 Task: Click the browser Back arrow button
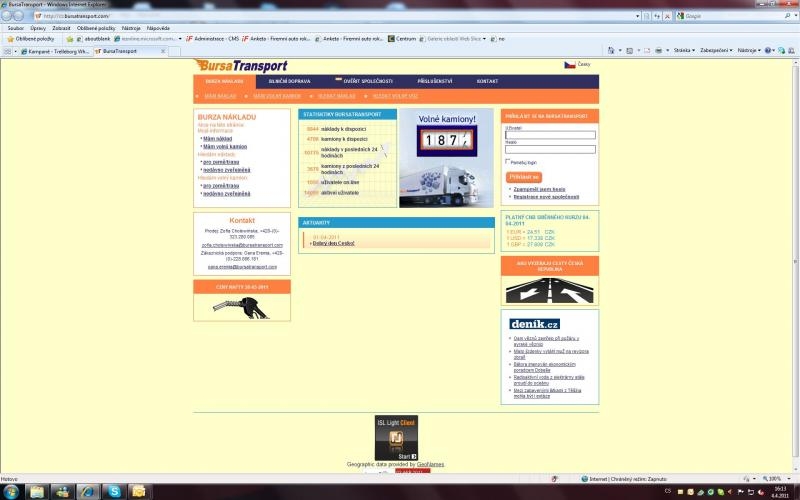click(7, 16)
